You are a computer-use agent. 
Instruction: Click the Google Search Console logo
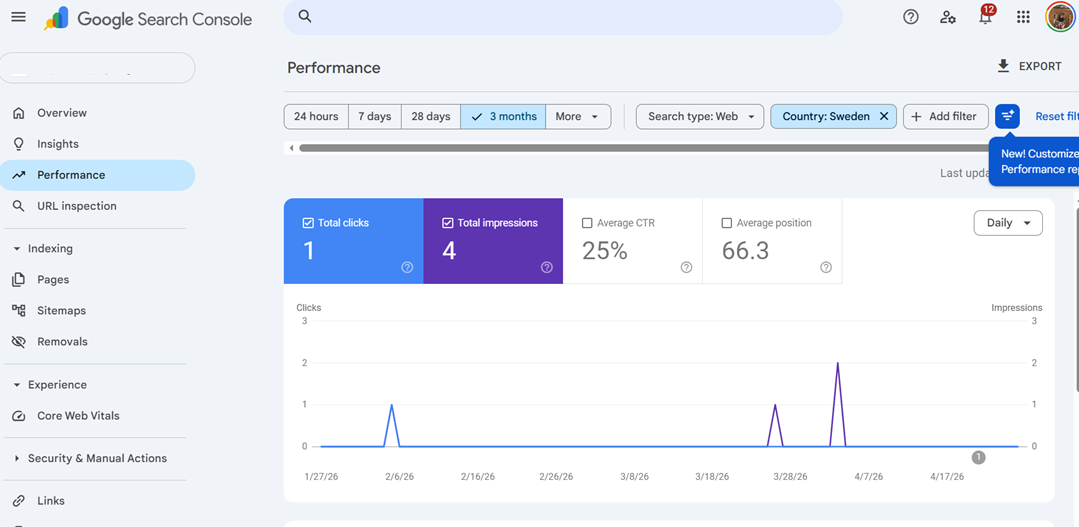(x=147, y=19)
